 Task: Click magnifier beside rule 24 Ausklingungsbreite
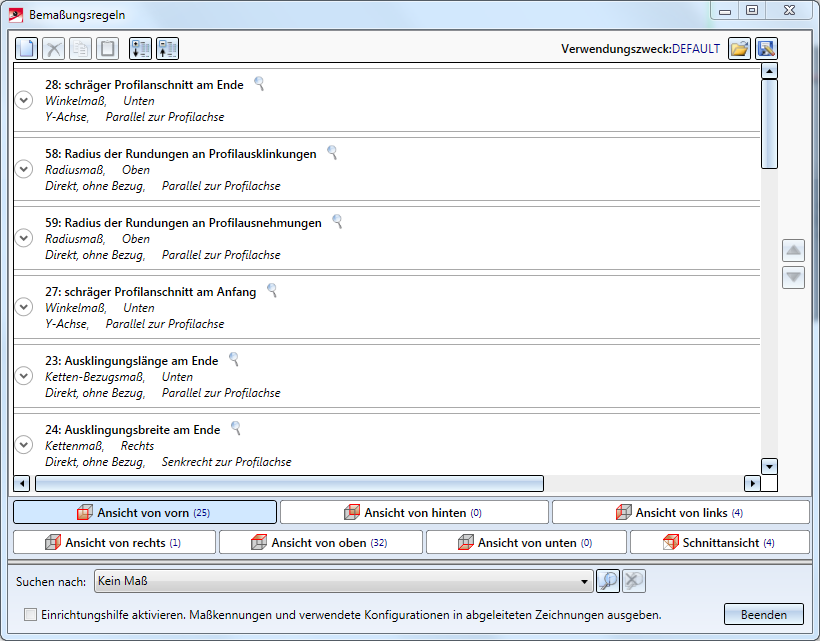(x=236, y=428)
